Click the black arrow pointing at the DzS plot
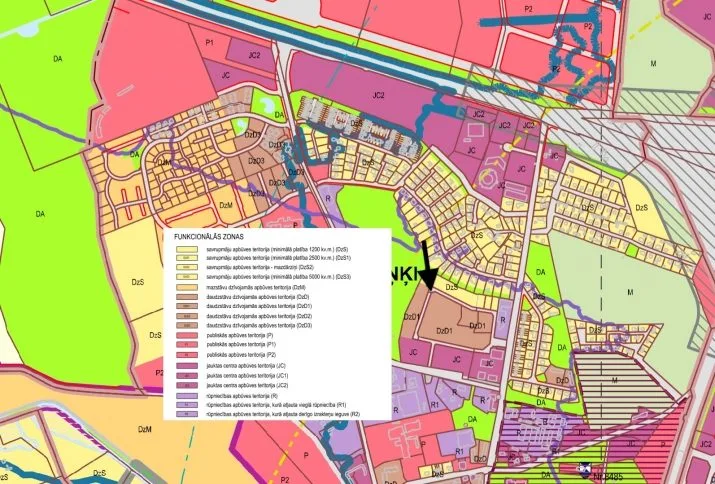The height and width of the screenshot is (484, 715). pos(428,265)
